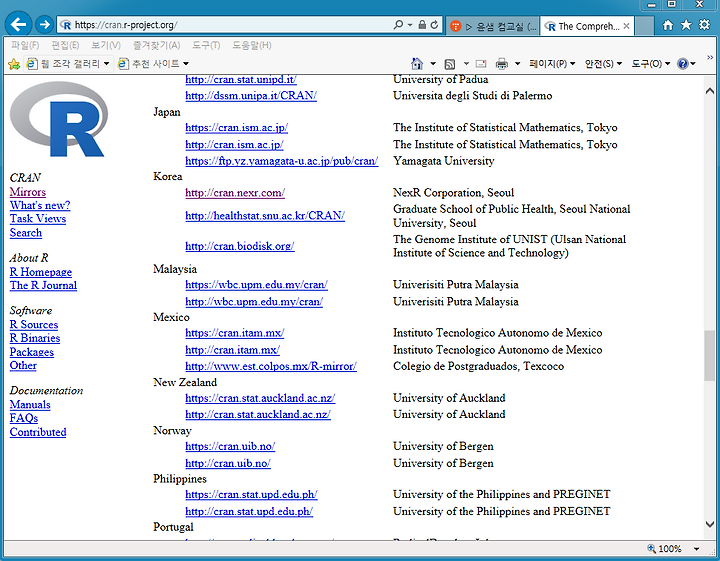Open the http://cran.nexr.com/ mirror link

[235, 193]
